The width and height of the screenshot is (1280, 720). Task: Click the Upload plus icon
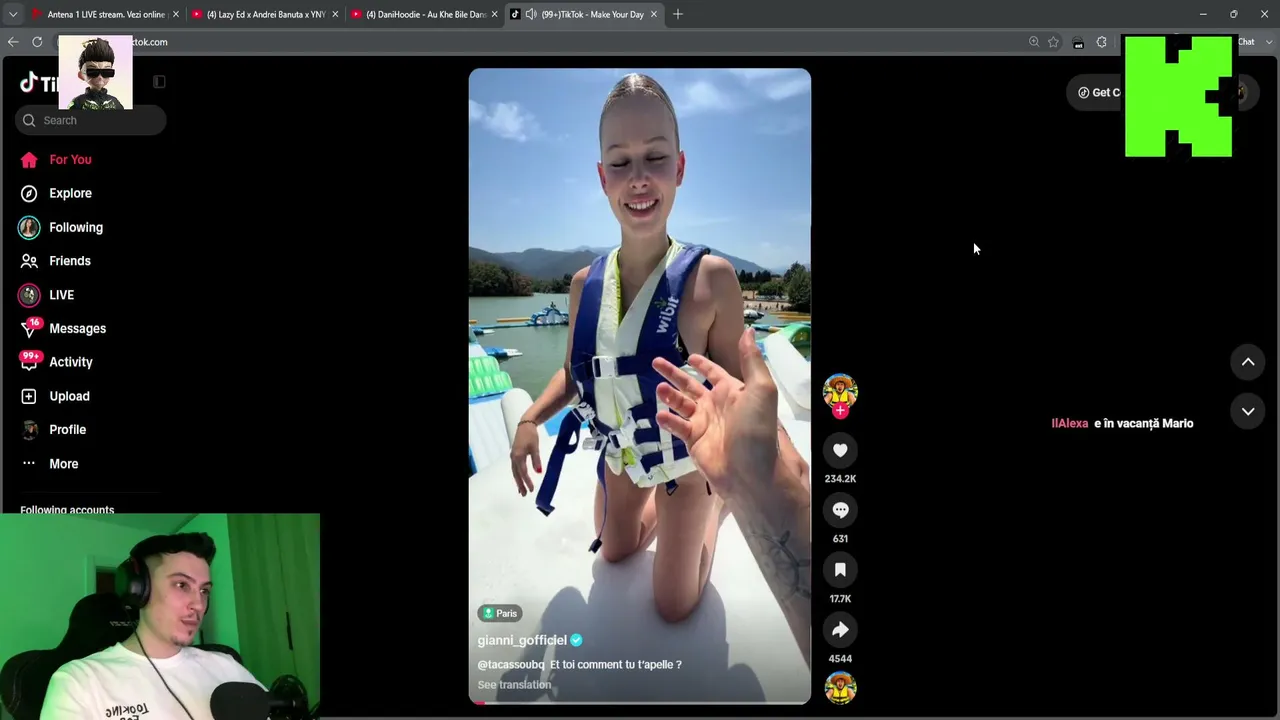coord(29,396)
